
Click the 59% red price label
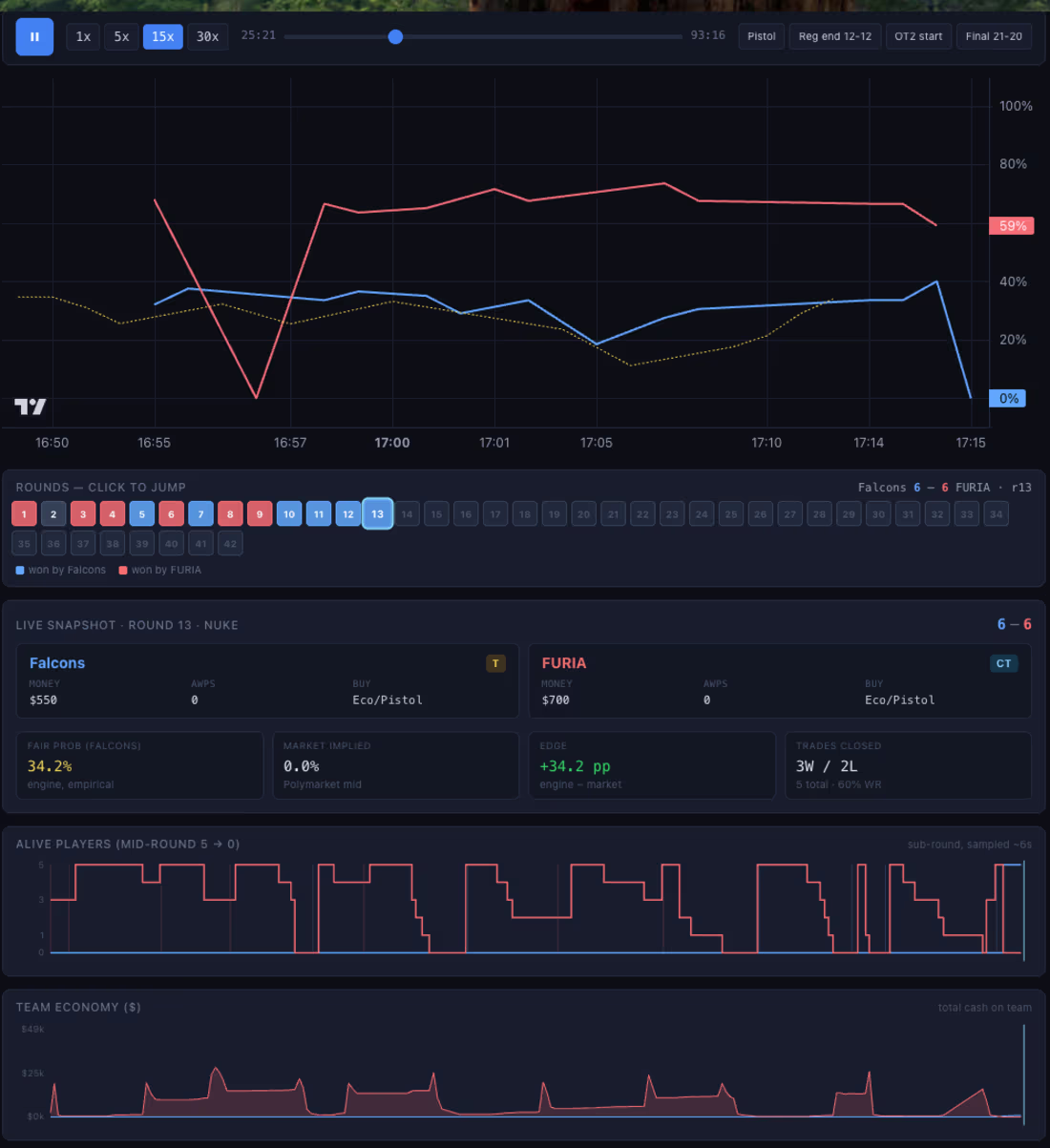click(x=1012, y=226)
